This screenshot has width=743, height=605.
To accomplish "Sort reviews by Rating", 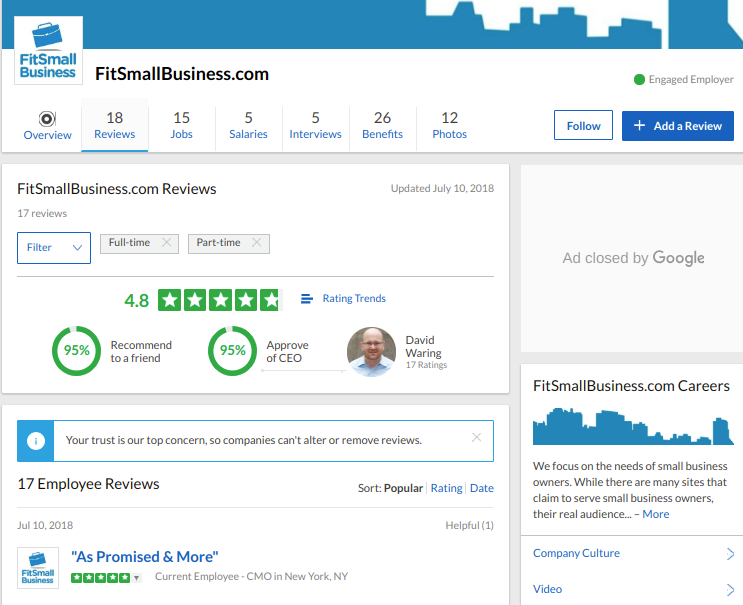I will [x=446, y=488].
